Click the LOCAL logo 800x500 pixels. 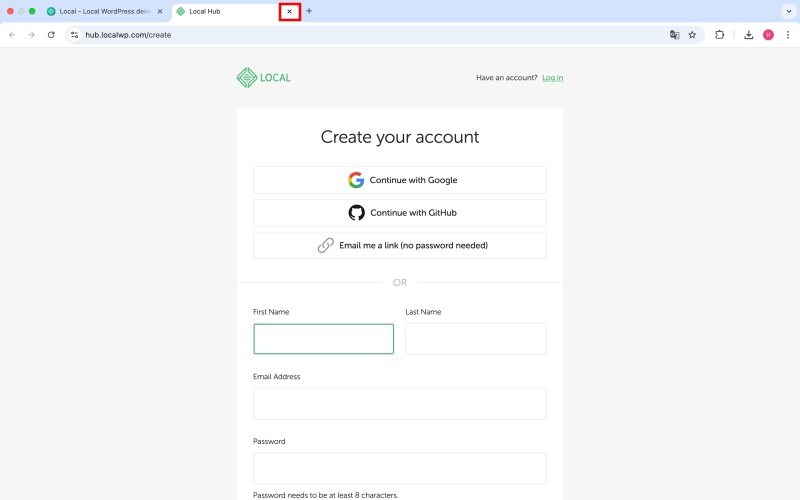[x=264, y=78]
